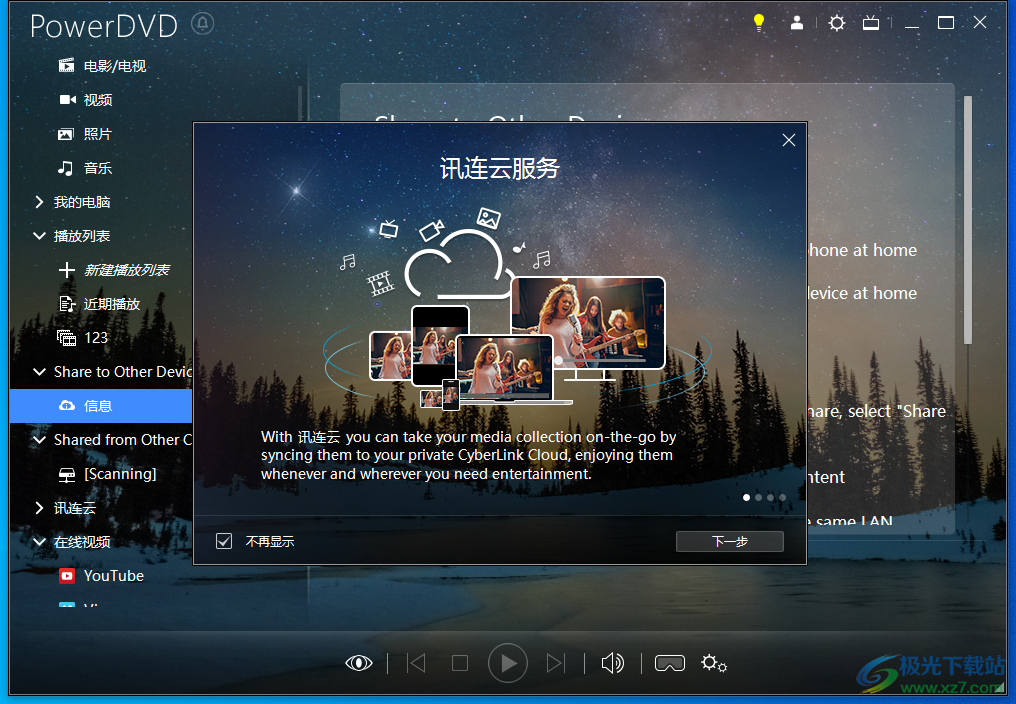Use the info panel vertical scrollbar
The height and width of the screenshot is (704, 1016).
(x=967, y=220)
